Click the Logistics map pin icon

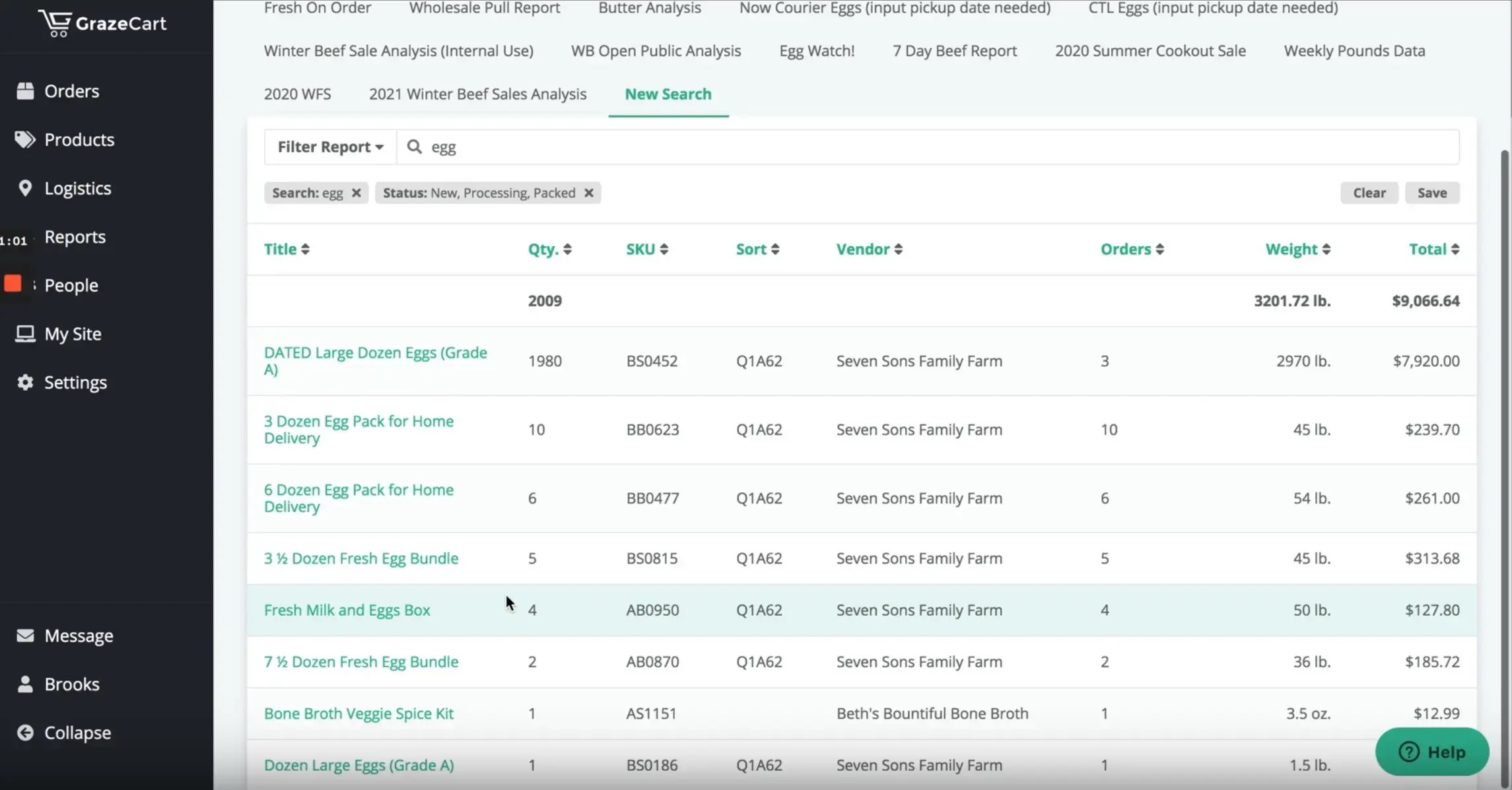point(25,188)
